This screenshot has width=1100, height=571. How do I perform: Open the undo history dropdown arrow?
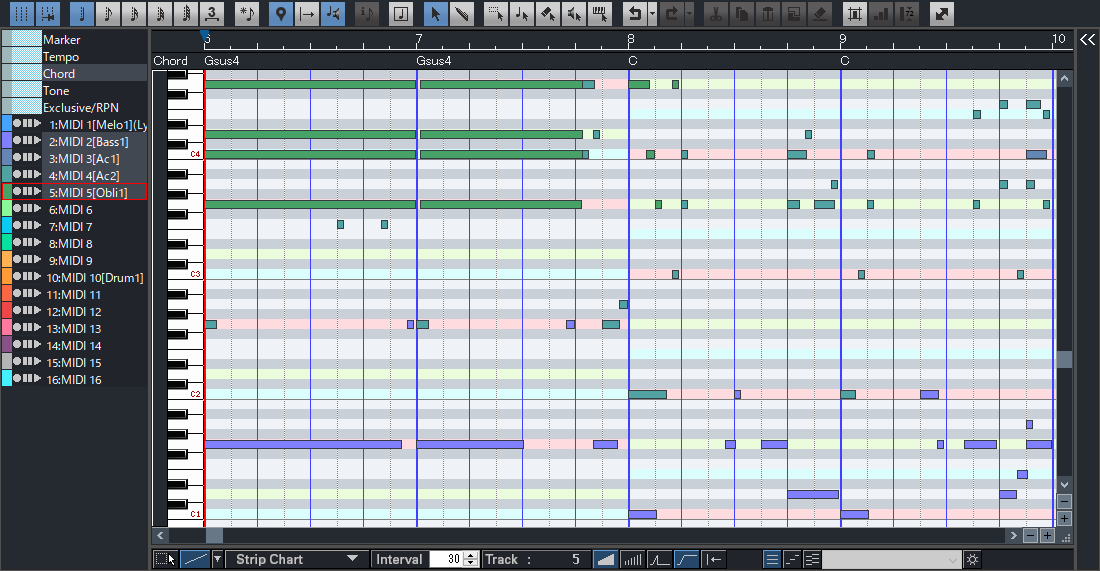tap(652, 13)
